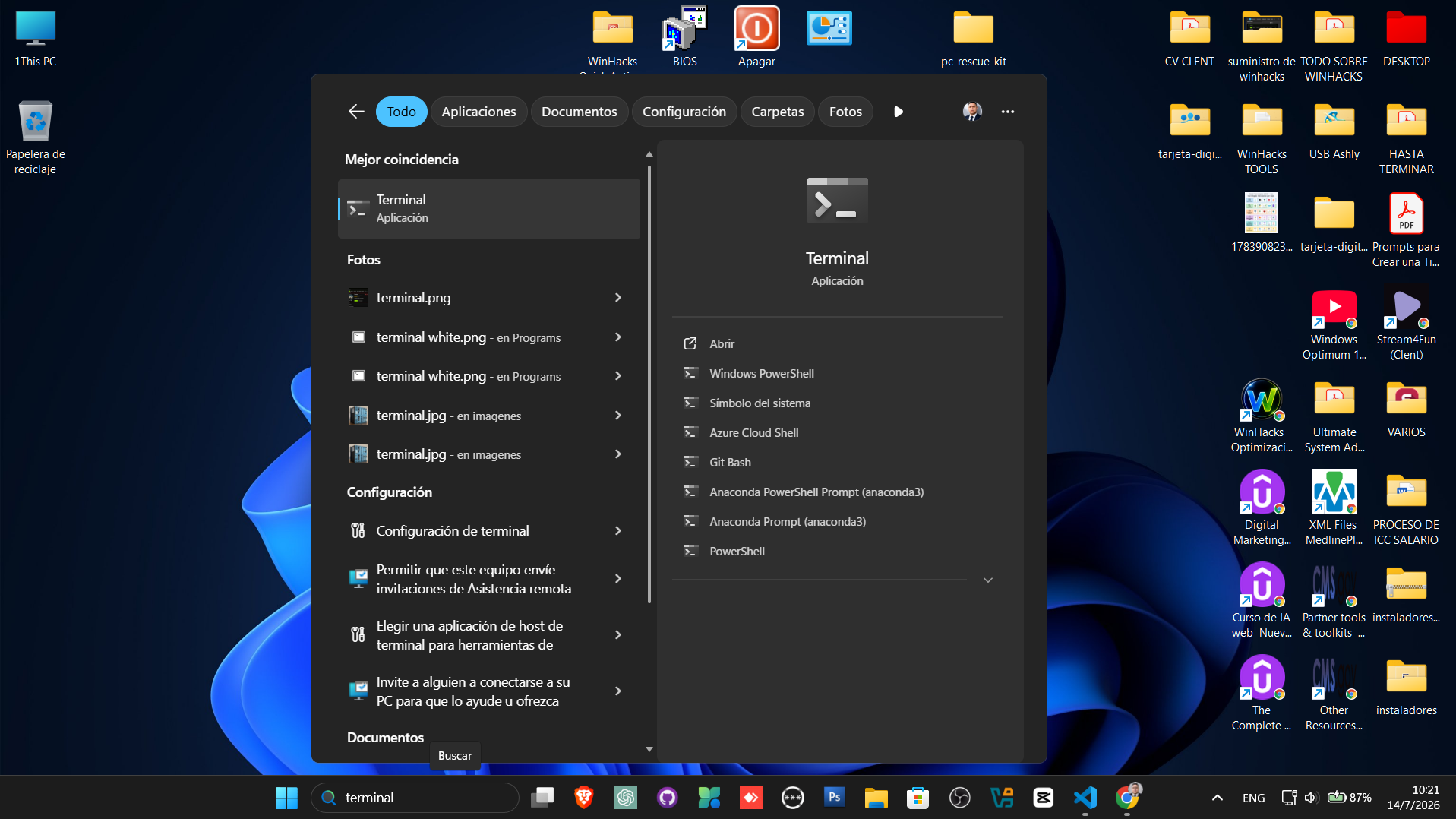Expand Configuración de terminal options chevron
Image resolution: width=1456 pixels, height=819 pixels.
618,531
